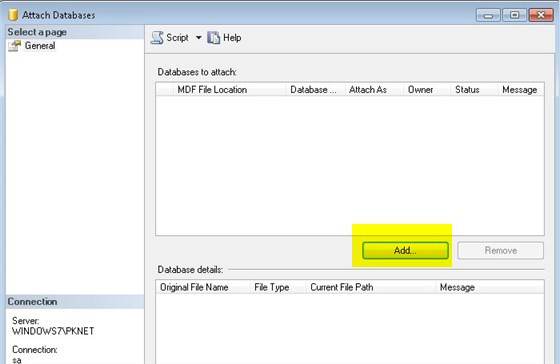Click the Remove button
This screenshot has height=364, width=559.
(501, 250)
